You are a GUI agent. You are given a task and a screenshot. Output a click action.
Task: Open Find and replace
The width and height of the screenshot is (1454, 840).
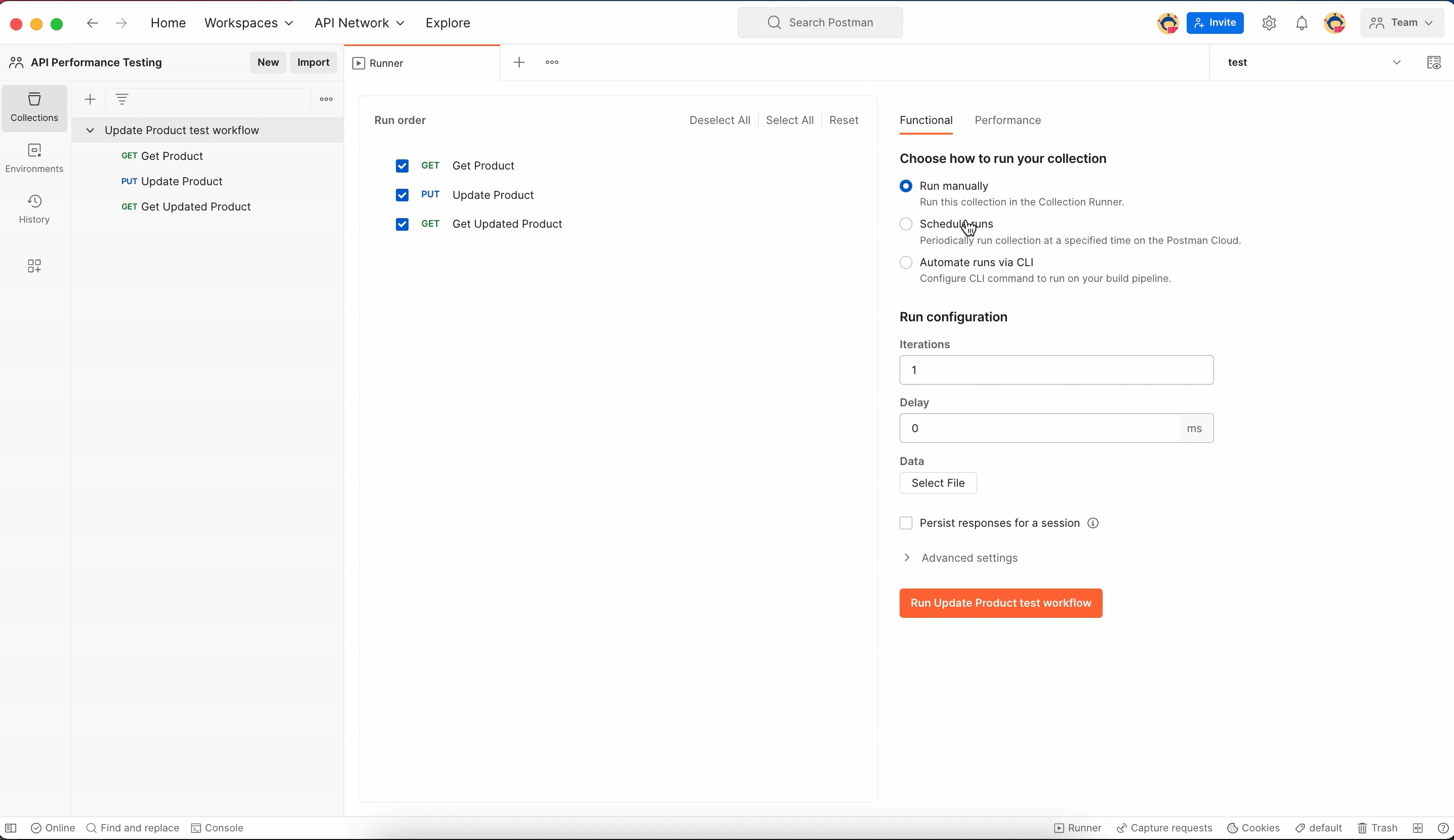coord(133,828)
